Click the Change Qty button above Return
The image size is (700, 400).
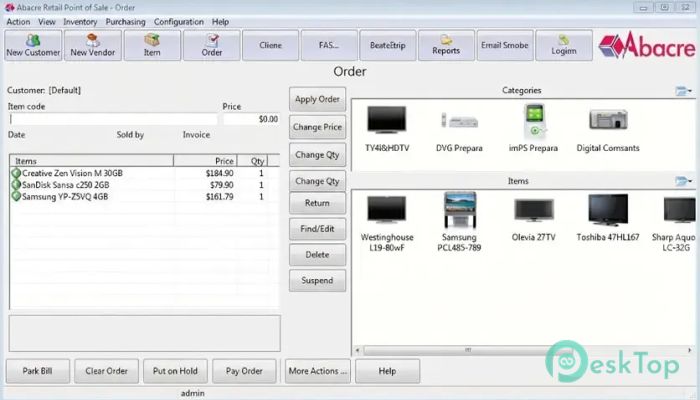pyautogui.click(x=317, y=181)
